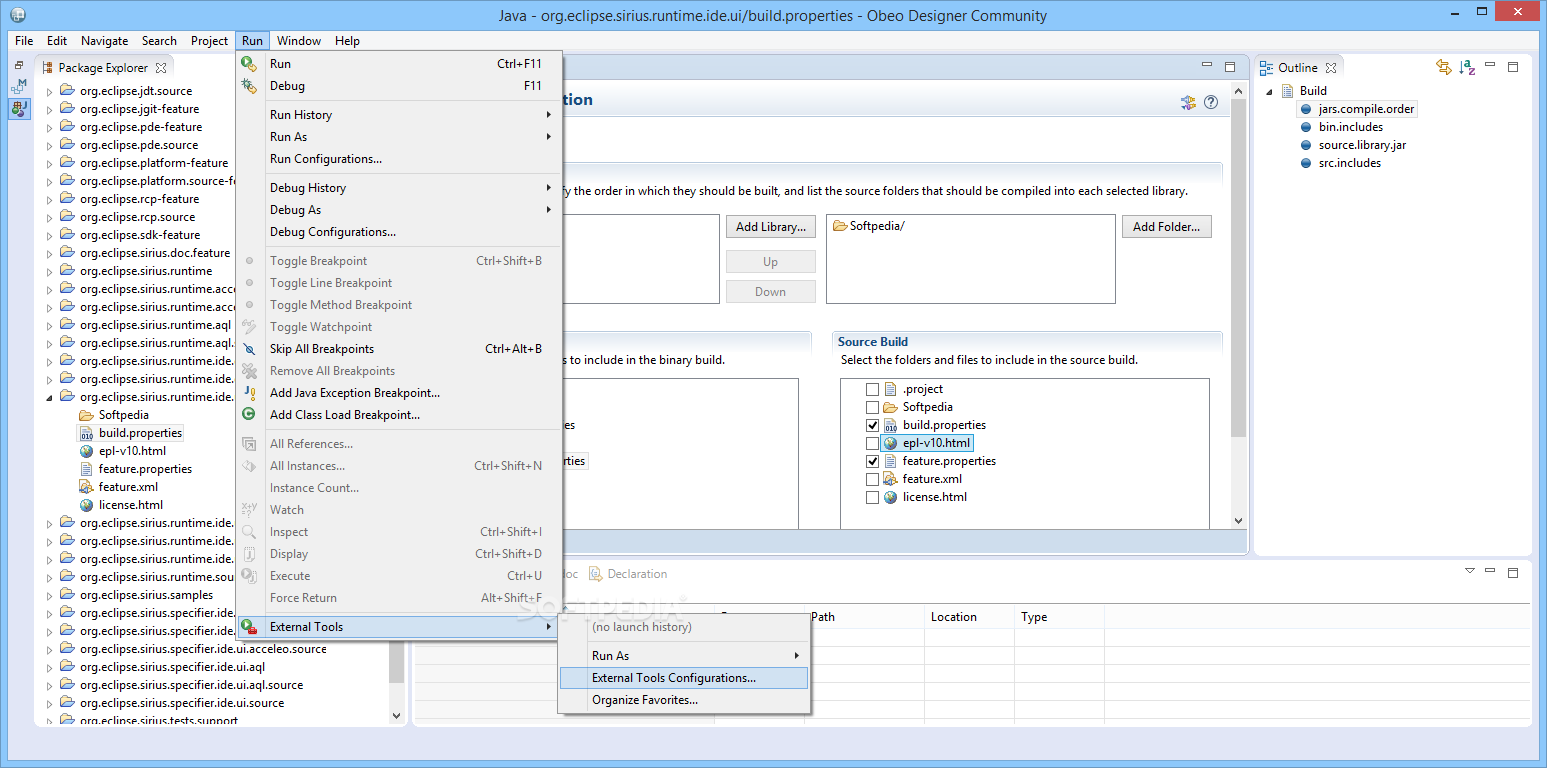Image resolution: width=1547 pixels, height=768 pixels.
Task: Open the bottom Problems view menu triangle
Action: (1470, 571)
